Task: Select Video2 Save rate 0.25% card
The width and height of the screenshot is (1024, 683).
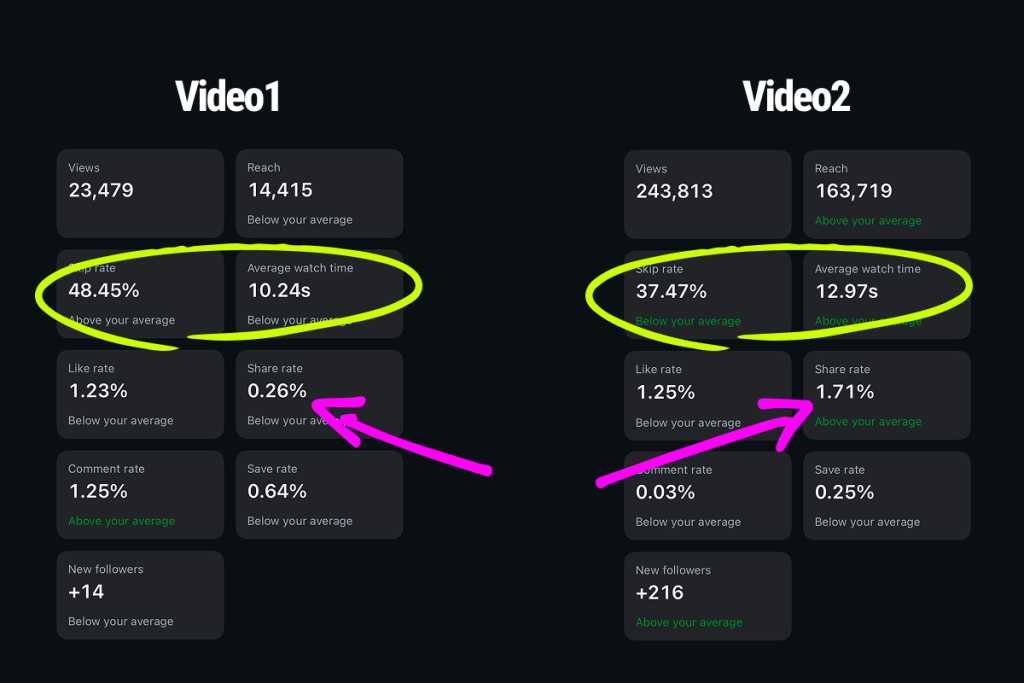Action: tap(887, 496)
